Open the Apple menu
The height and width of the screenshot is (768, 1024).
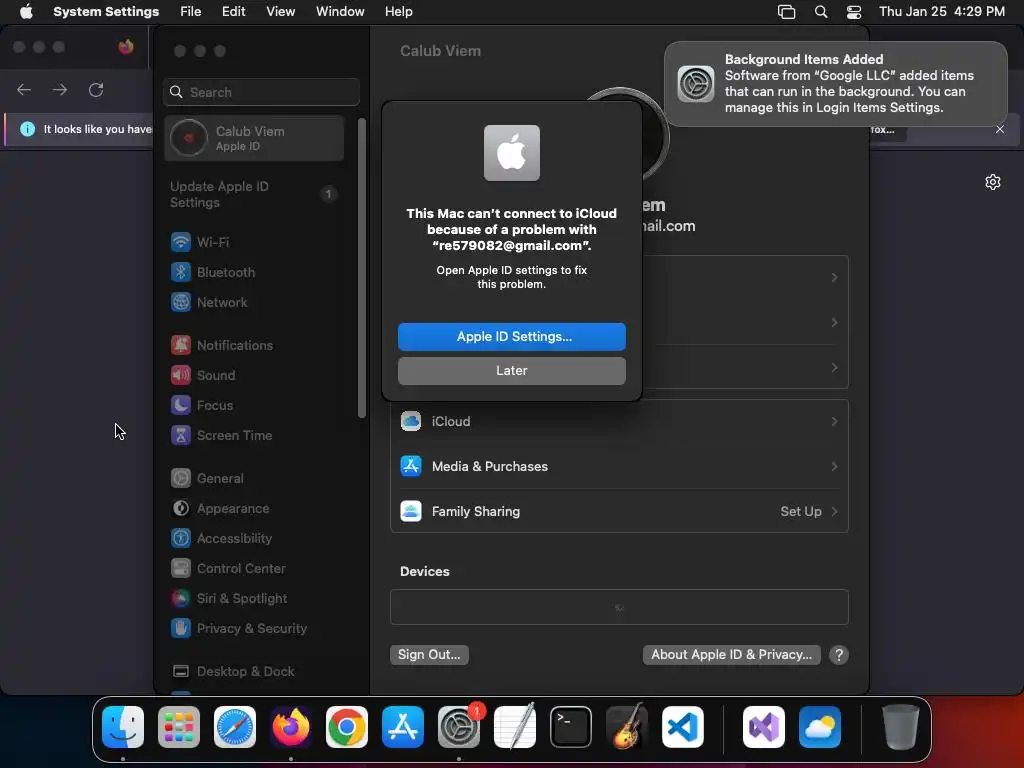(x=26, y=12)
